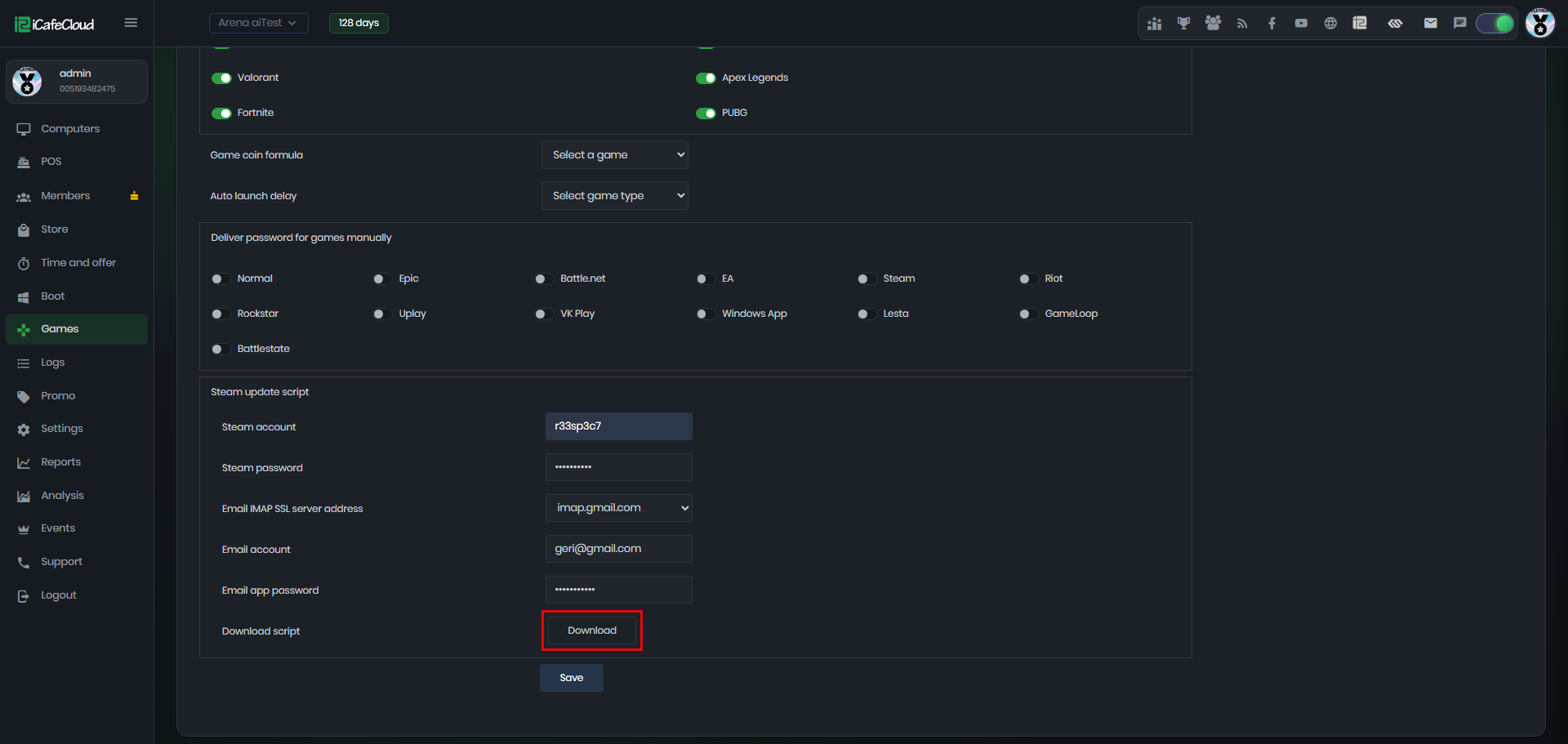Screen dimensions: 1568x744
Task: Open Analysis in the sidebar
Action: [77, 496]
